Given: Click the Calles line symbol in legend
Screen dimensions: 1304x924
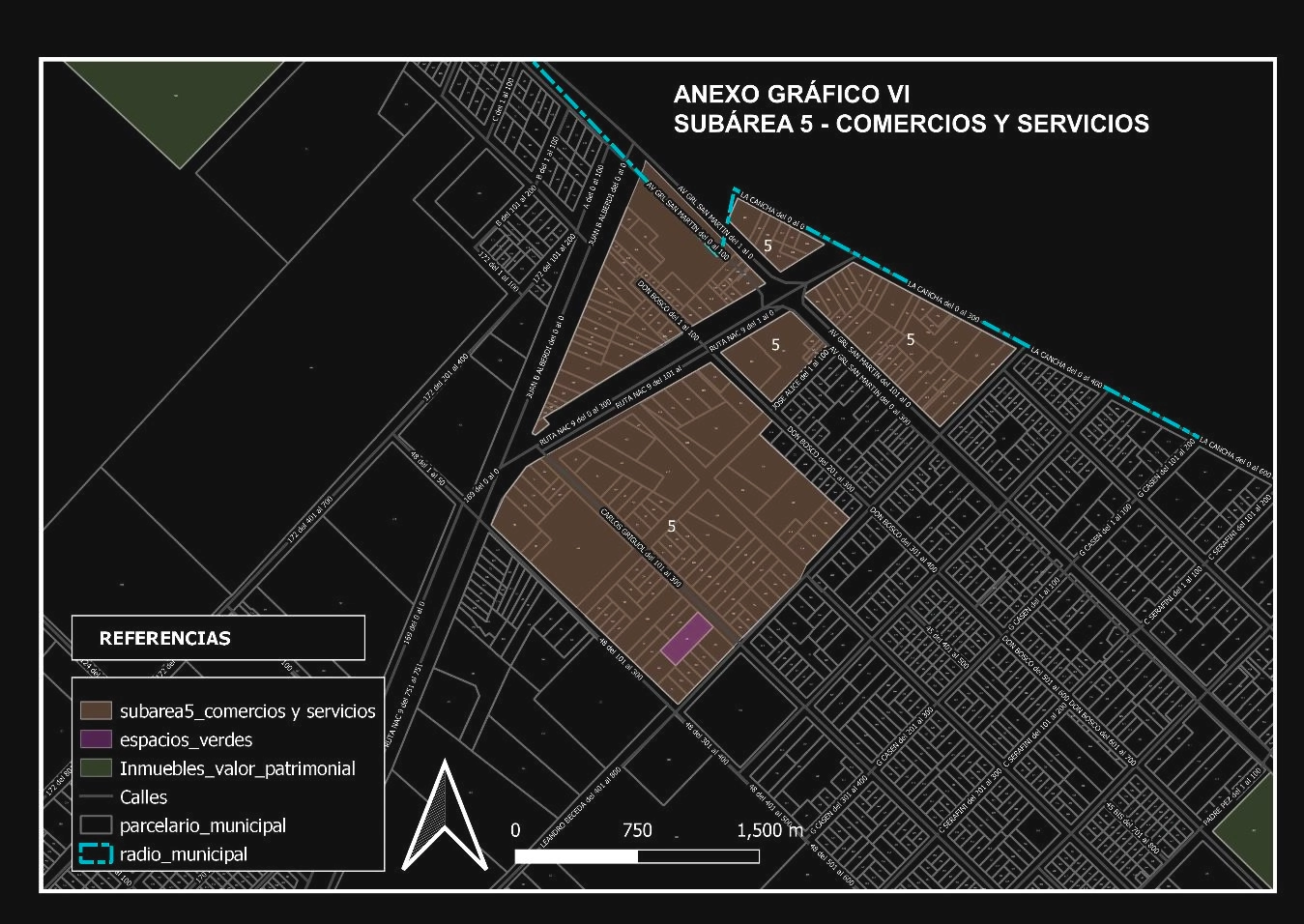Looking at the screenshot, I should (96, 797).
